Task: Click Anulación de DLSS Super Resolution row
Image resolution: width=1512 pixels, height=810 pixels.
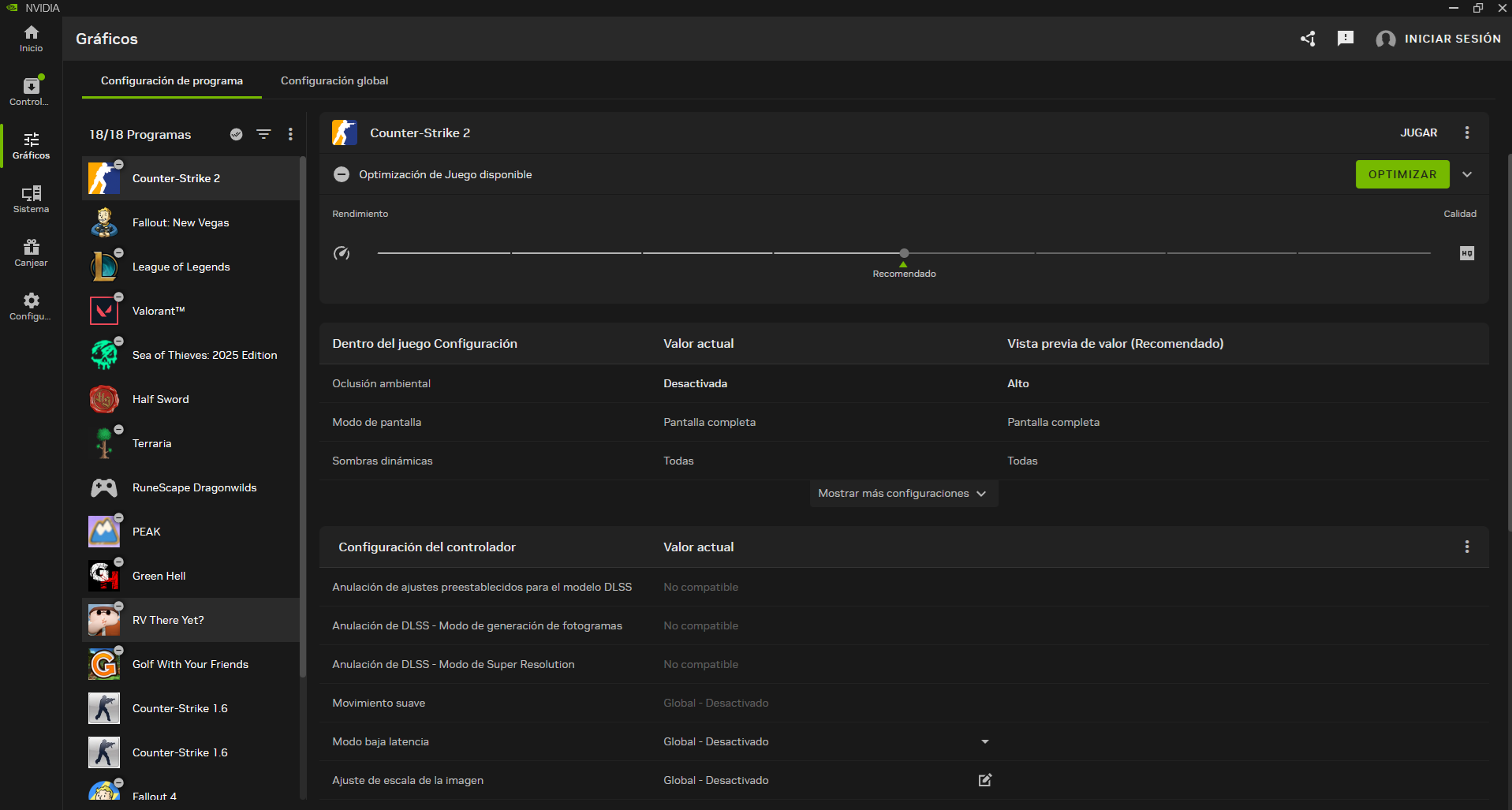Action: [x=904, y=664]
